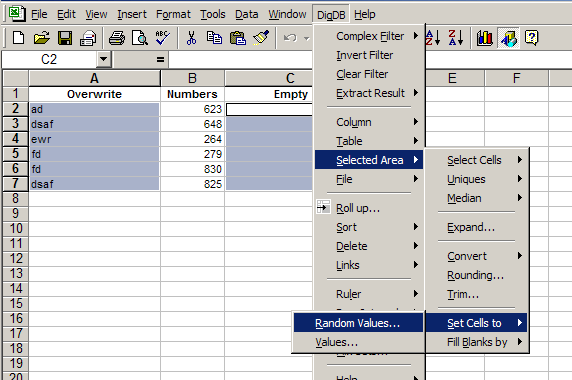Screen dimensions: 572x380
Task: Choose Roll up... menu entry
Action: tap(369, 208)
